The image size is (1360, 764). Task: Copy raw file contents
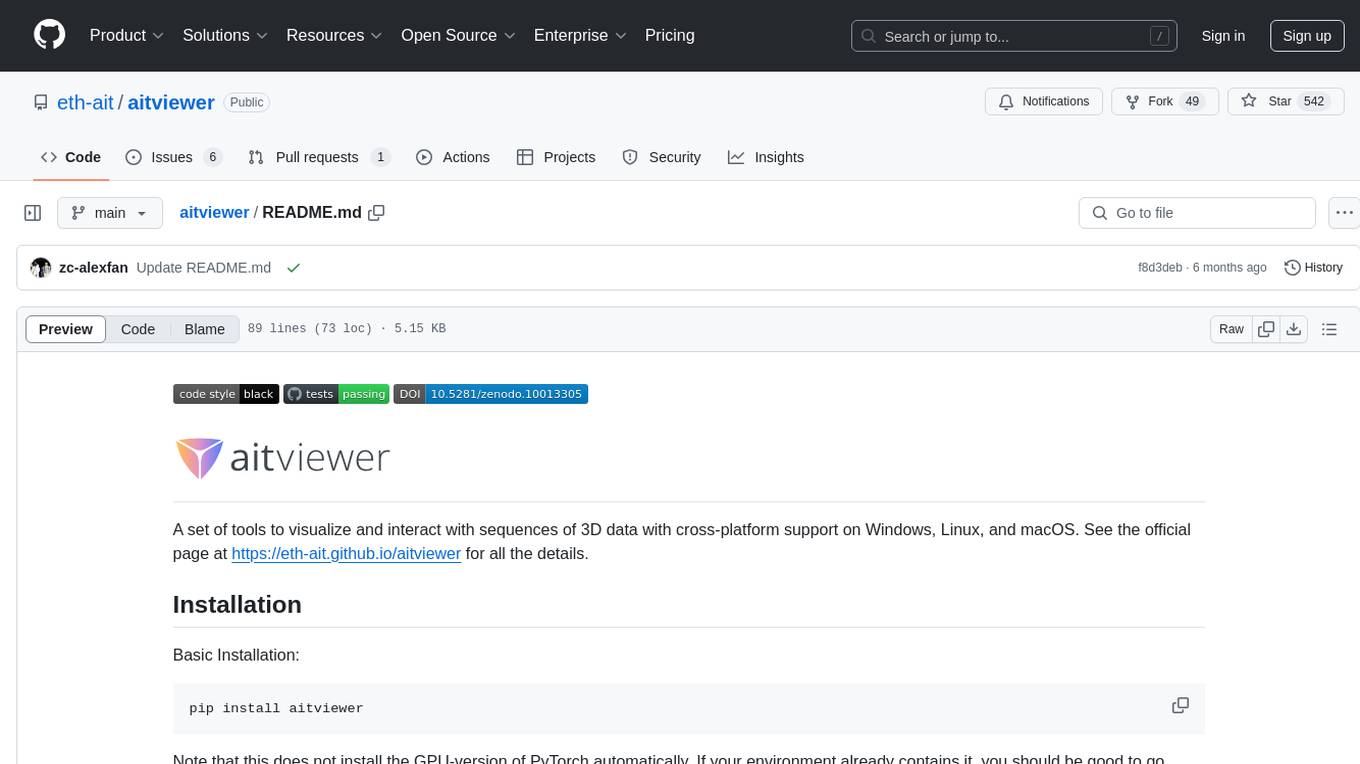(x=1266, y=329)
